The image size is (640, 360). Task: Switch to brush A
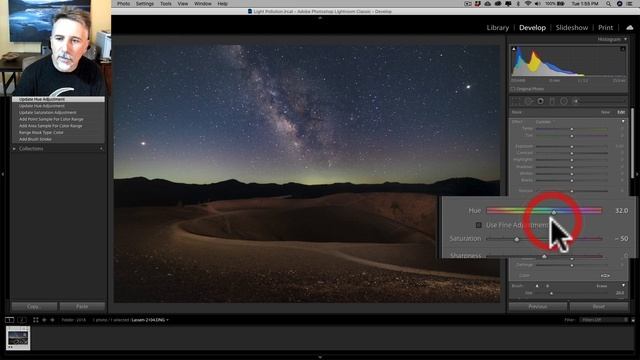(537, 286)
